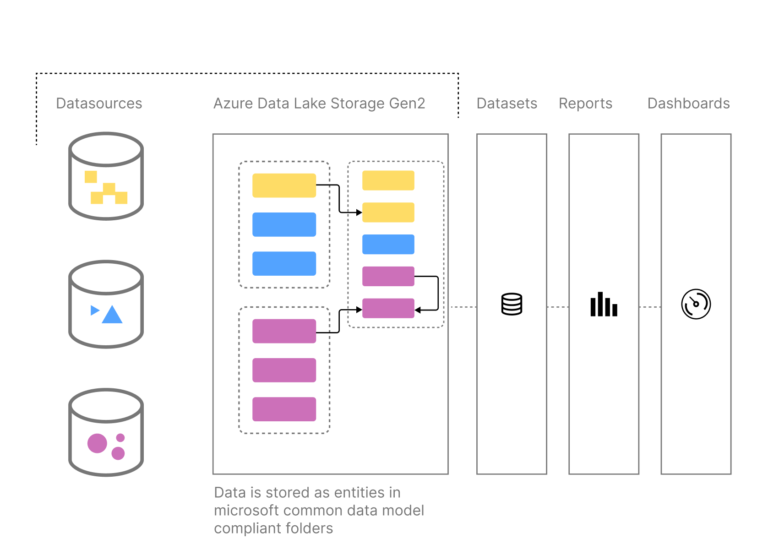Screen dimensions: 768x550
Task: Click the blue block in right entity group
Action: coord(388,244)
